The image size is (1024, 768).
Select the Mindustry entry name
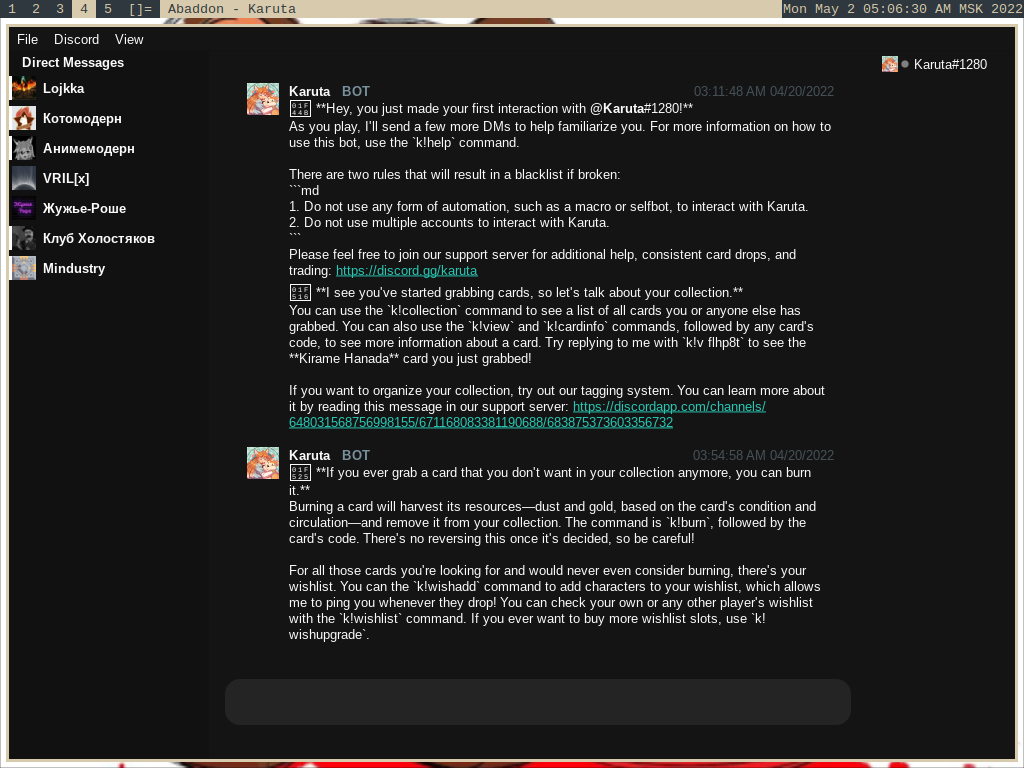(x=74, y=268)
